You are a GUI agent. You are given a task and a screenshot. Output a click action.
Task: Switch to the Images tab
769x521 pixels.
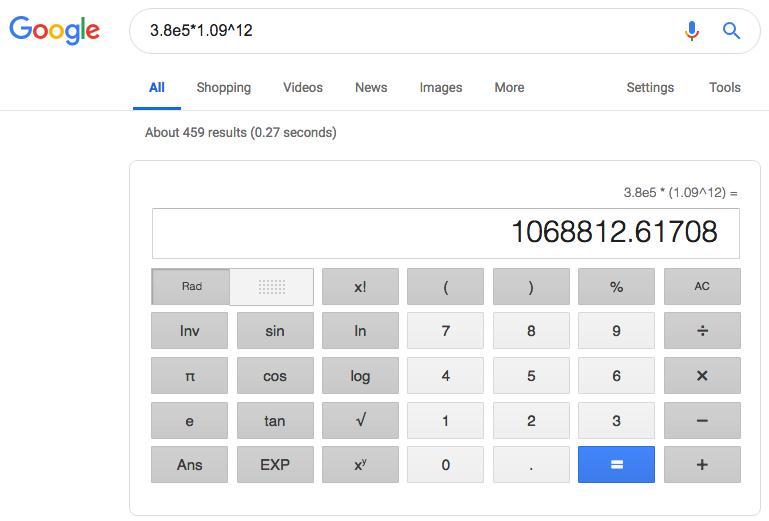(x=440, y=88)
